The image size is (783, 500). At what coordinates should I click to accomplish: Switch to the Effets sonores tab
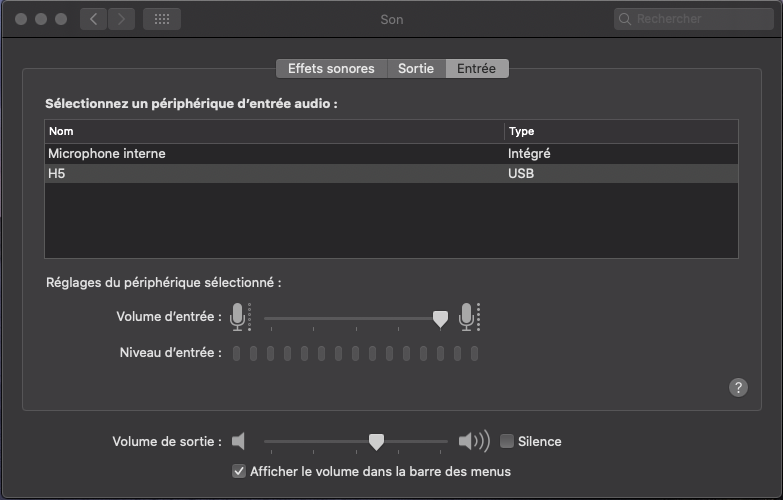tap(331, 68)
